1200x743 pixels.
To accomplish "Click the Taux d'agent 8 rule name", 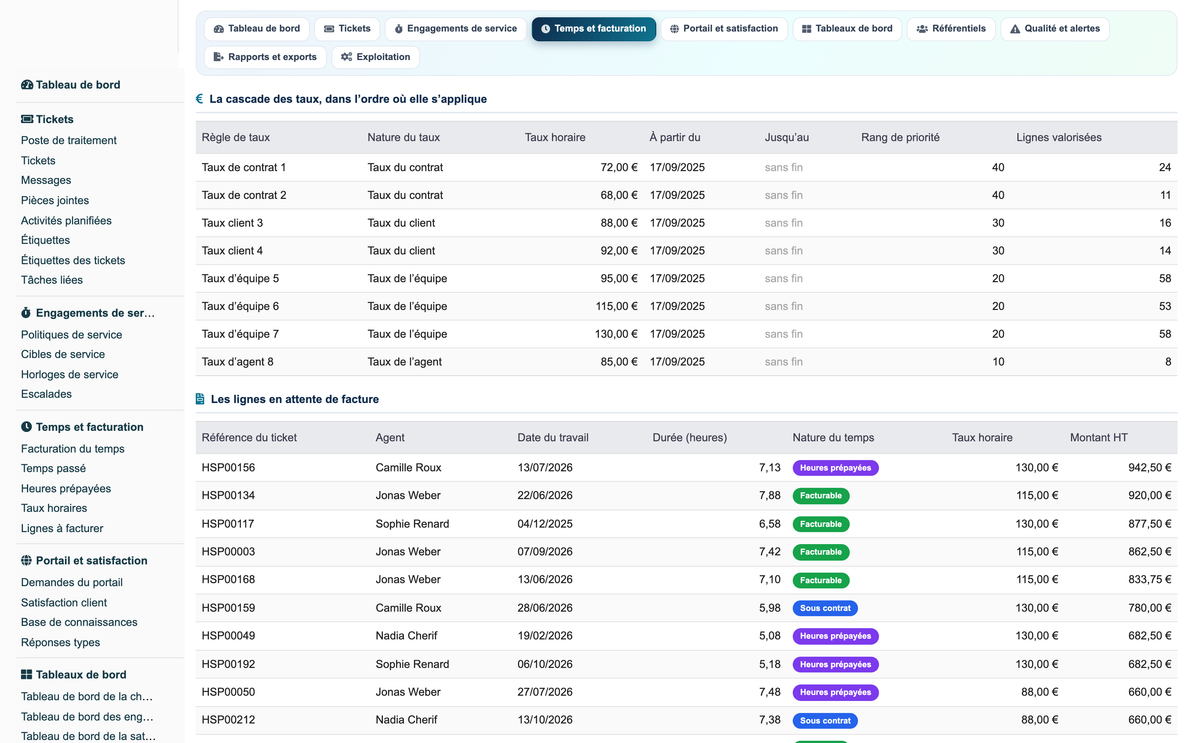I will [237, 362].
